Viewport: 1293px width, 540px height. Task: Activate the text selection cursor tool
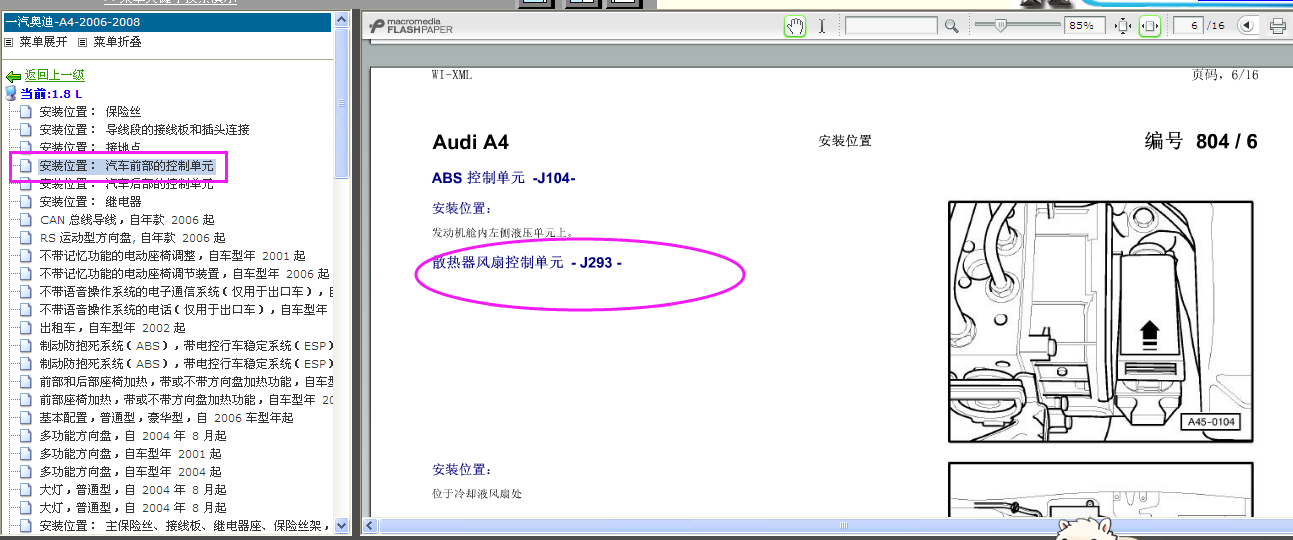click(x=822, y=26)
